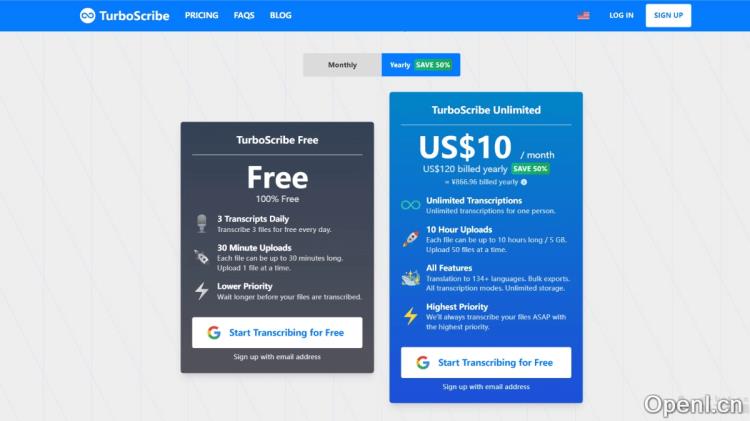Click the infinity icon for Unlimited Transcriptions
750x421 pixels.
pos(410,205)
